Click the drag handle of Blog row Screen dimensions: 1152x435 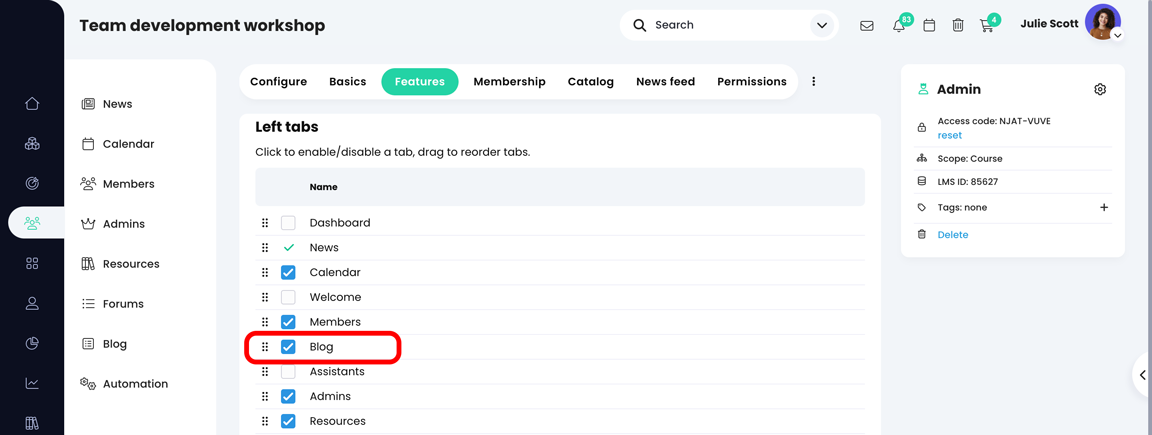[x=265, y=347]
